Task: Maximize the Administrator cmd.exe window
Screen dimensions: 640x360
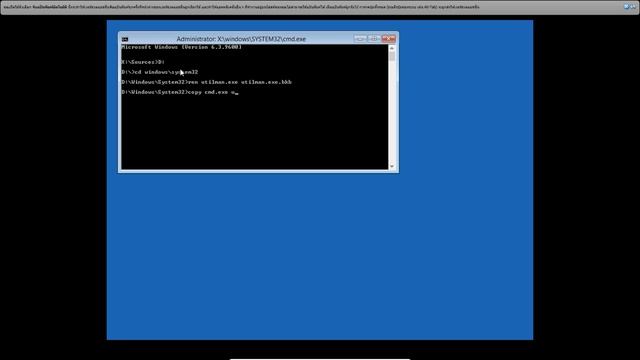Action: click(373, 38)
